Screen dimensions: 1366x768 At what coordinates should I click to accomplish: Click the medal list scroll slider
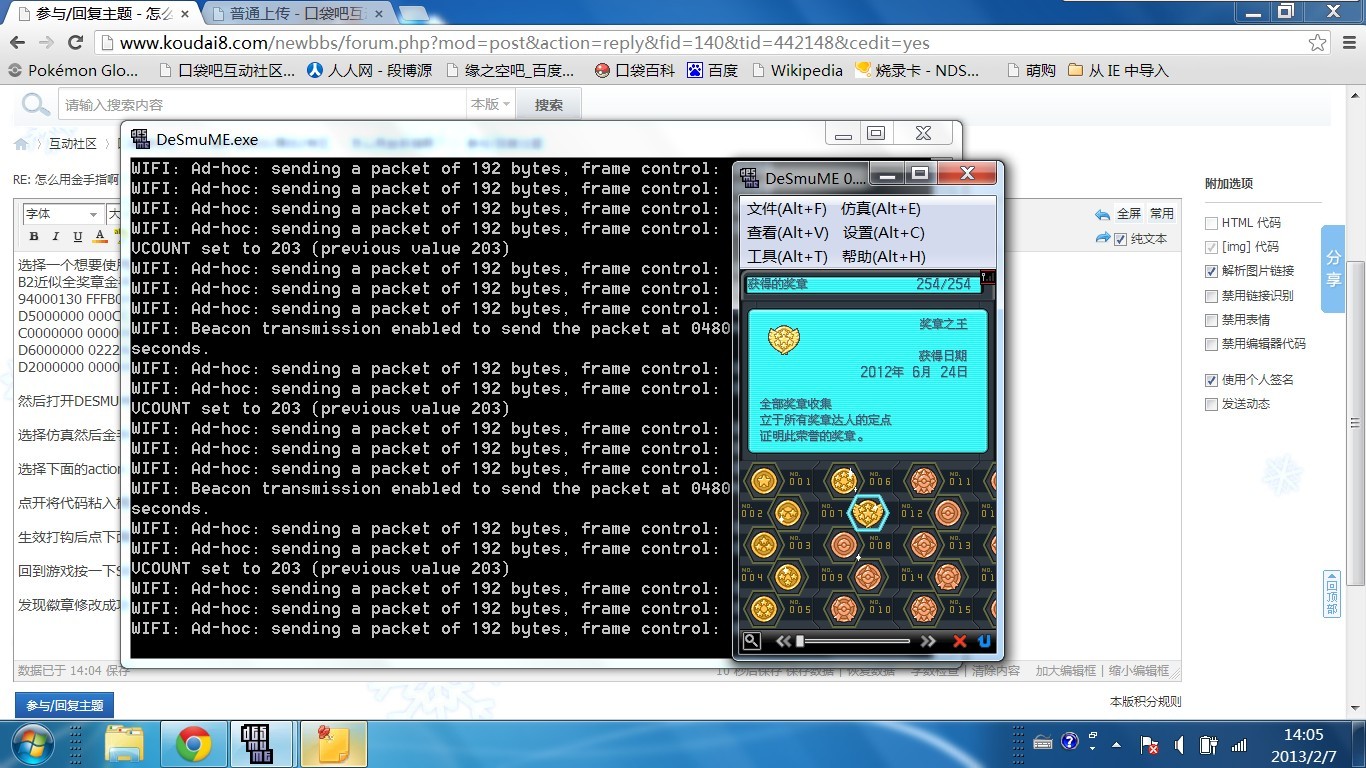[800, 641]
